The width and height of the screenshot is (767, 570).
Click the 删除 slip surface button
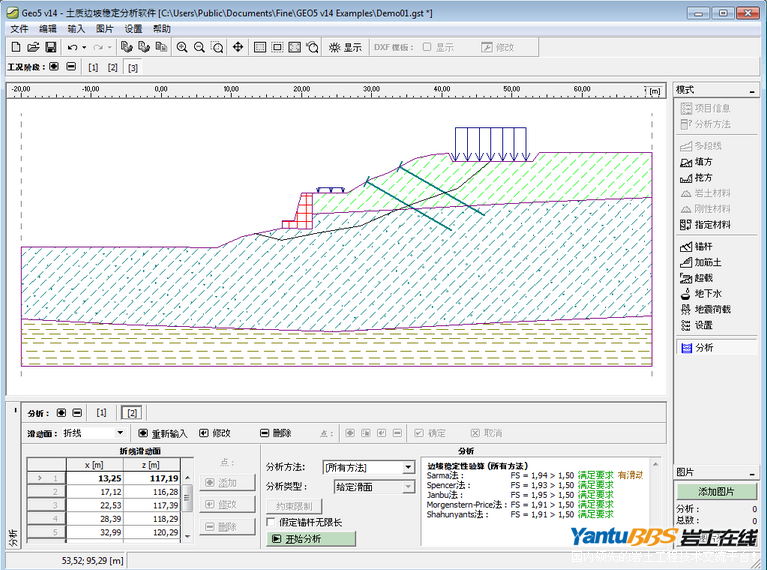point(275,433)
